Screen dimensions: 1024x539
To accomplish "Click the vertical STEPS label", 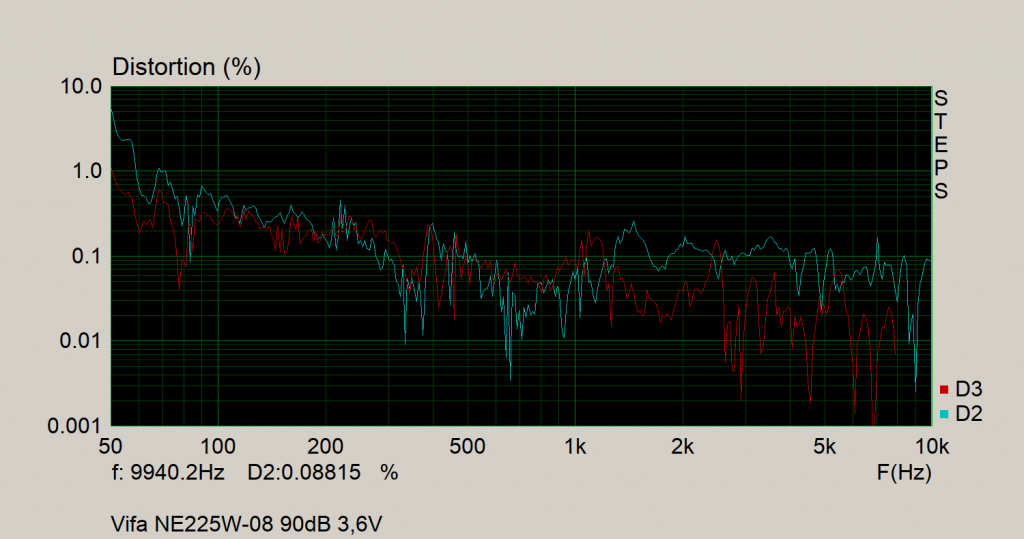I will click(940, 145).
